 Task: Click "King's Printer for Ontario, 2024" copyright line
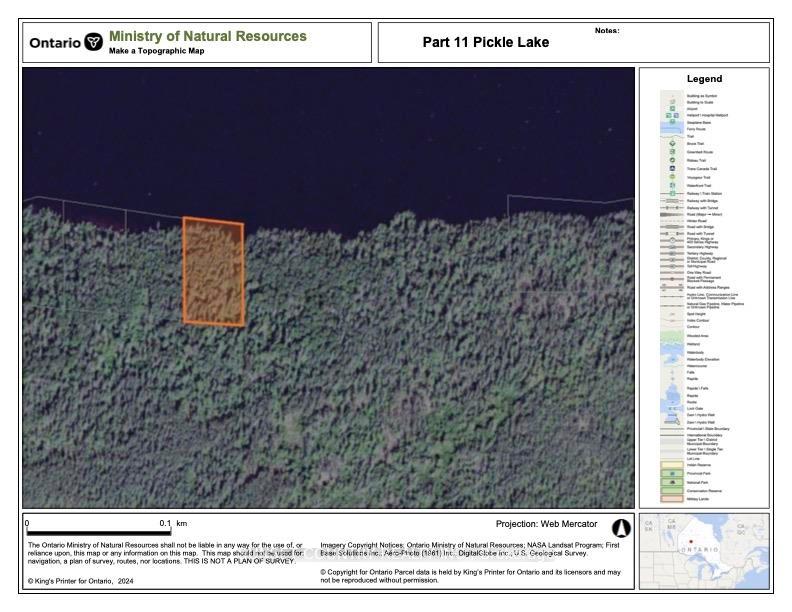coord(81,581)
